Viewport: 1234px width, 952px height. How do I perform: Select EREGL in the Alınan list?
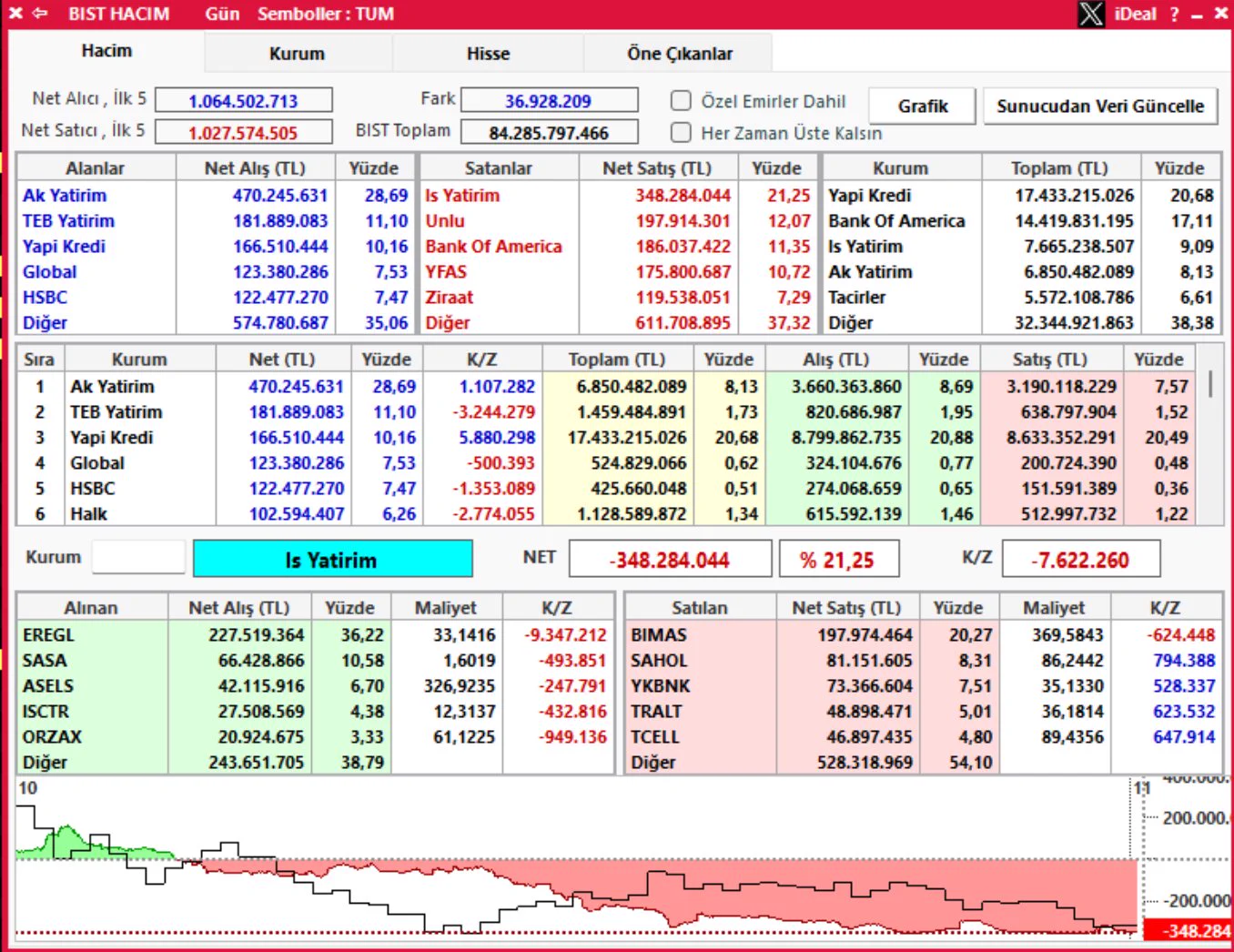[x=48, y=635]
